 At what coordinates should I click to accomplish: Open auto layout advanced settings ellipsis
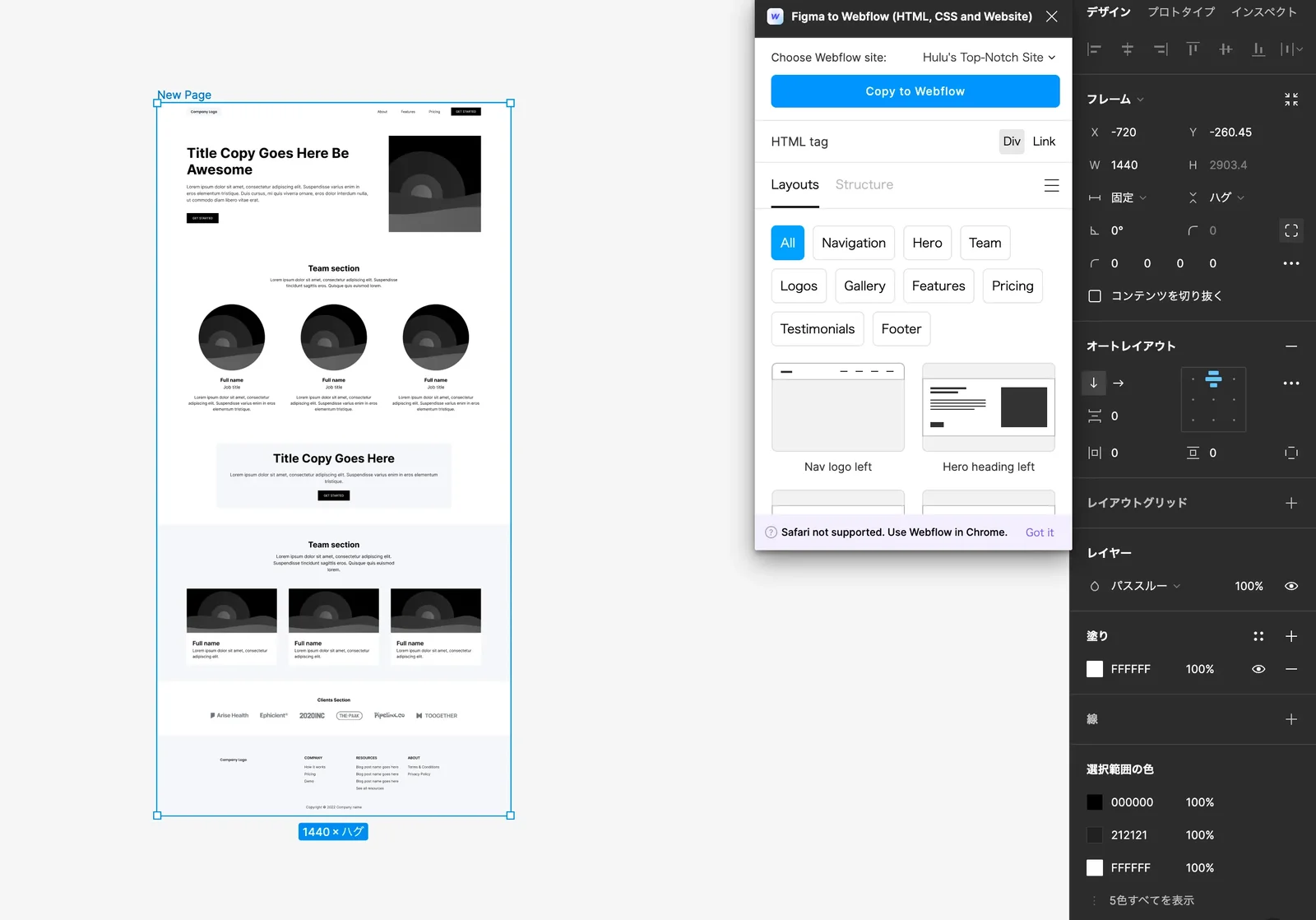tap(1291, 383)
